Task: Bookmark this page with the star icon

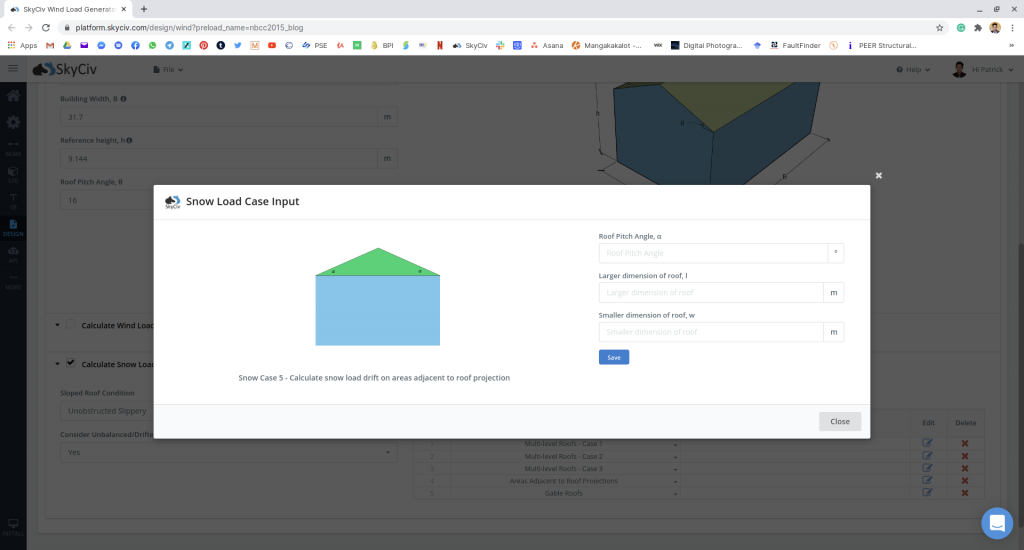Action: click(940, 27)
